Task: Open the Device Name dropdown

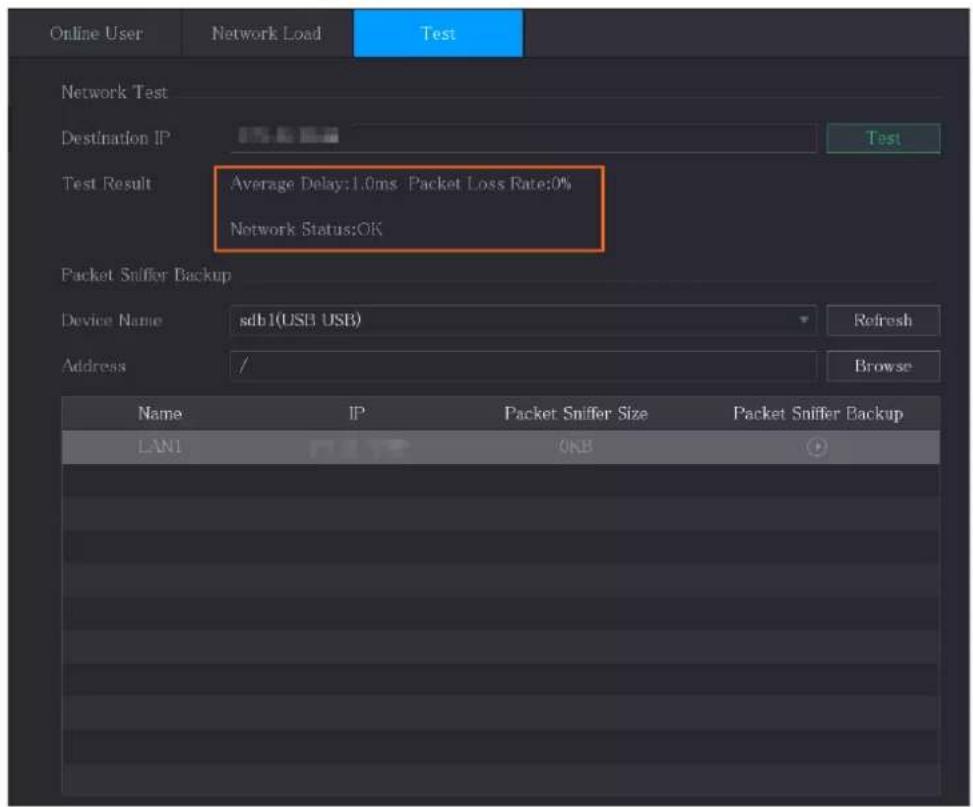Action: 523,320
